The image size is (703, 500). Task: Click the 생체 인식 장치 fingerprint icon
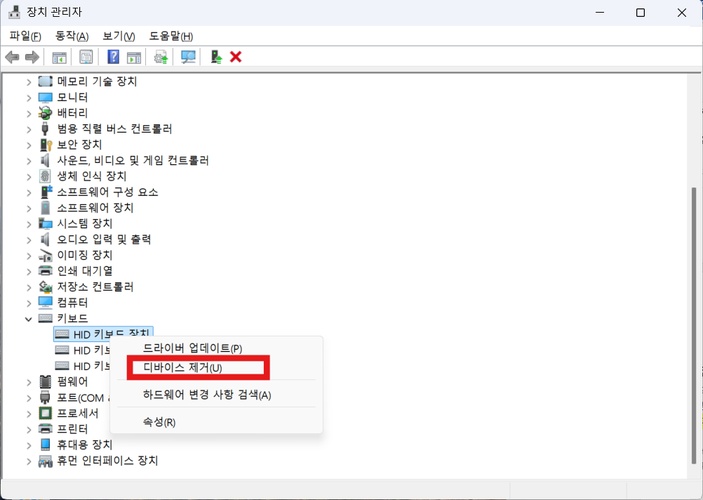tap(45, 176)
